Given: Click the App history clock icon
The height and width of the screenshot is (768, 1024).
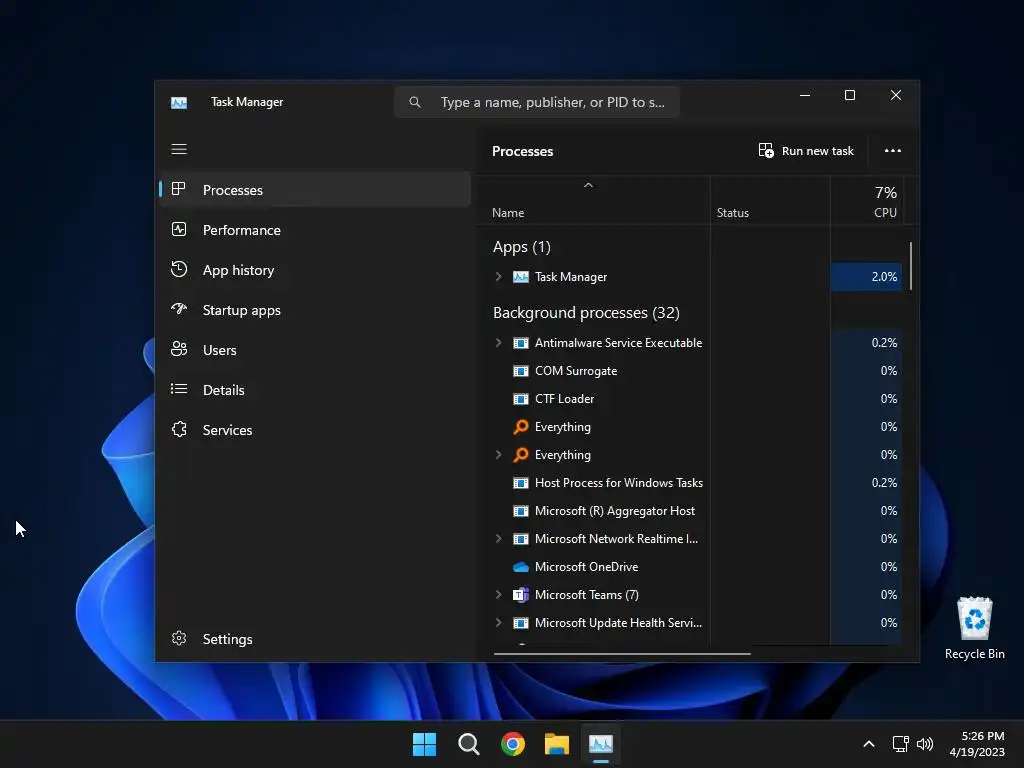Looking at the screenshot, I should [178, 269].
